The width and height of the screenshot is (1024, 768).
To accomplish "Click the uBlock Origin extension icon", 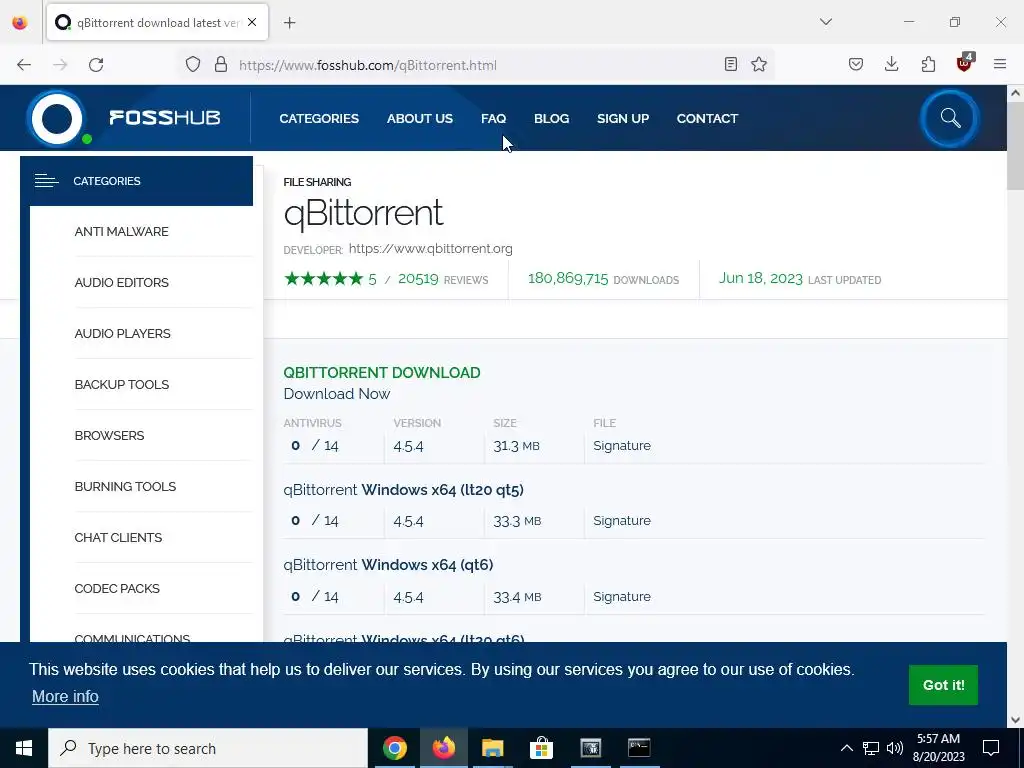I will tap(965, 63).
